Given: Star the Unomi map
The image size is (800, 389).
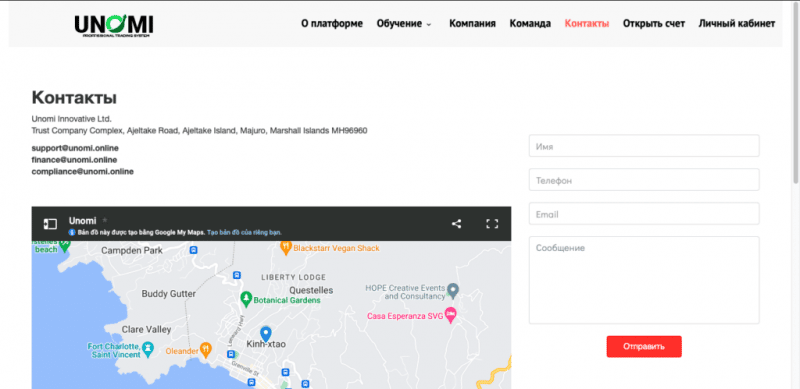Looking at the screenshot, I should (x=105, y=221).
